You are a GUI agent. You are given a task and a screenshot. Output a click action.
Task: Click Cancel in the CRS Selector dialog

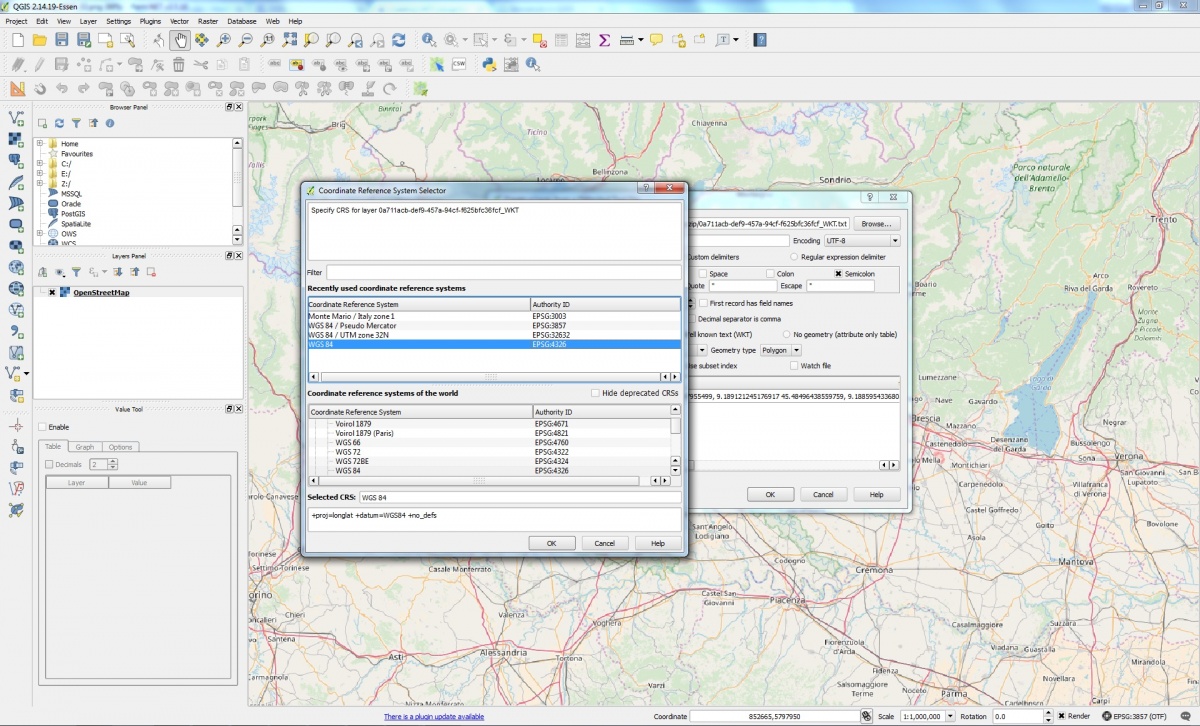click(604, 543)
